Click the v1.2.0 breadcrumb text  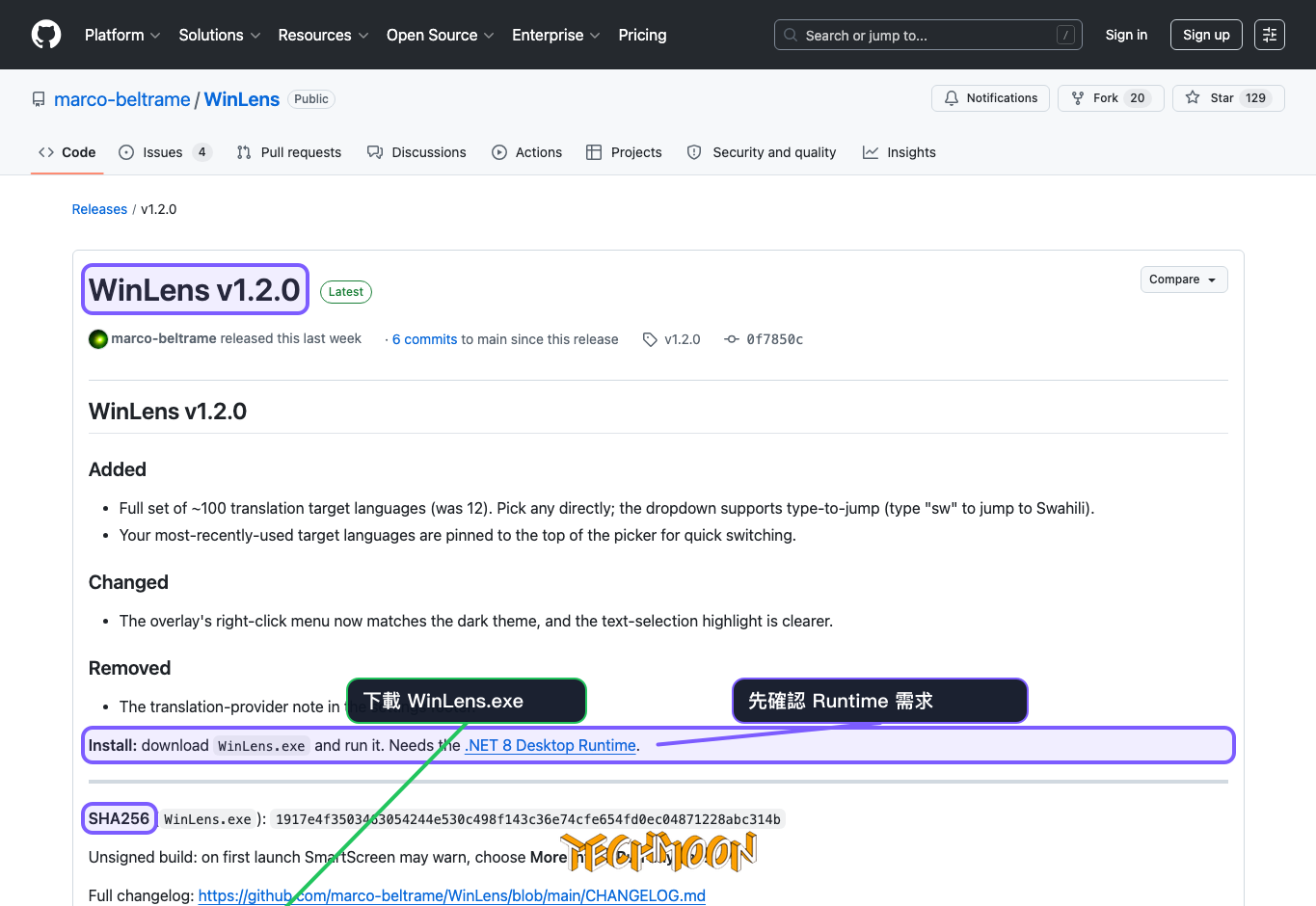click(159, 209)
